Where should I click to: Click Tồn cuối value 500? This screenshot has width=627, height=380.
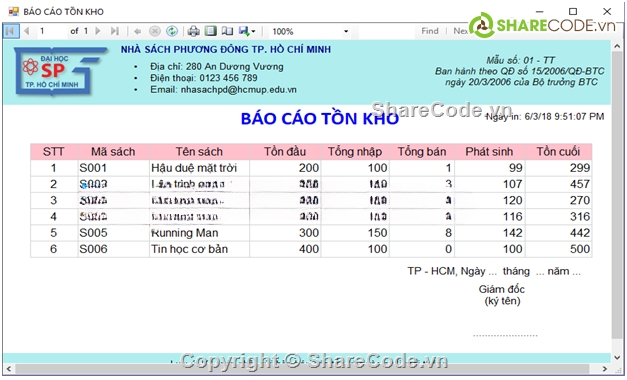pos(558,249)
